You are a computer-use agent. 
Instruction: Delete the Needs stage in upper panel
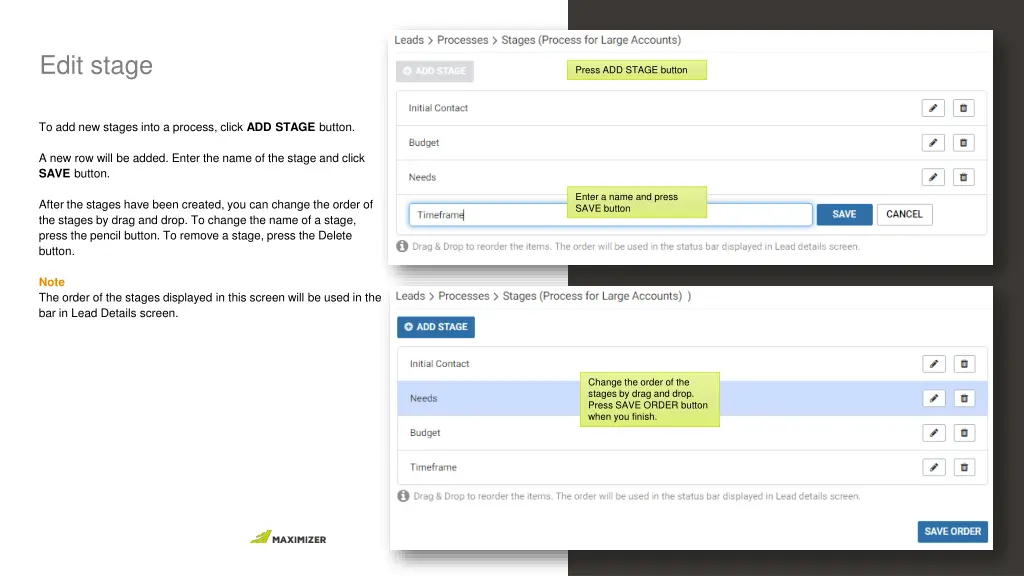coord(963,177)
